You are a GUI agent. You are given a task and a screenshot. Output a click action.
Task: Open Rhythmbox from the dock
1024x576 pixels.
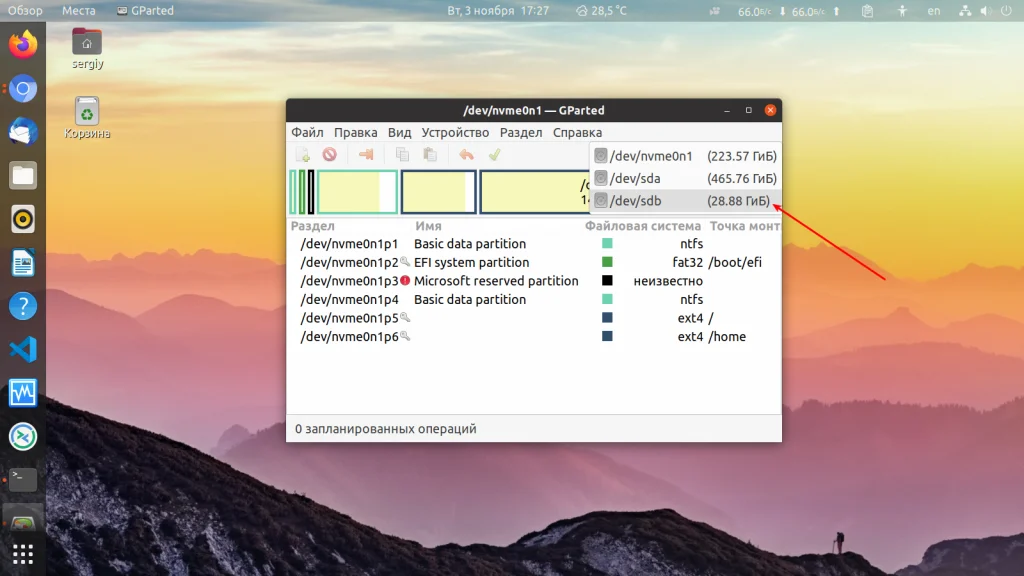coord(23,219)
